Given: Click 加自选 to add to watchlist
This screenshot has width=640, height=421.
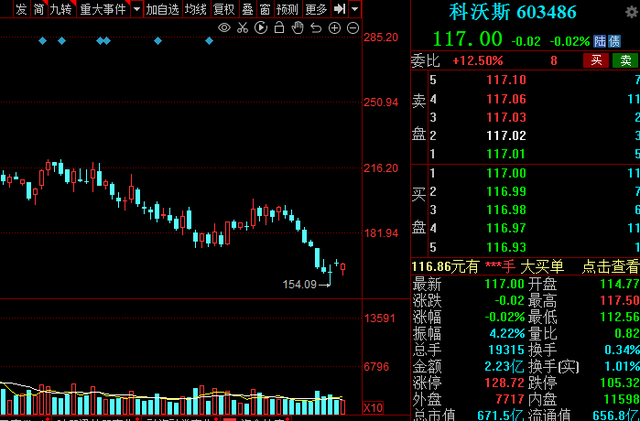Looking at the screenshot, I should [162, 9].
